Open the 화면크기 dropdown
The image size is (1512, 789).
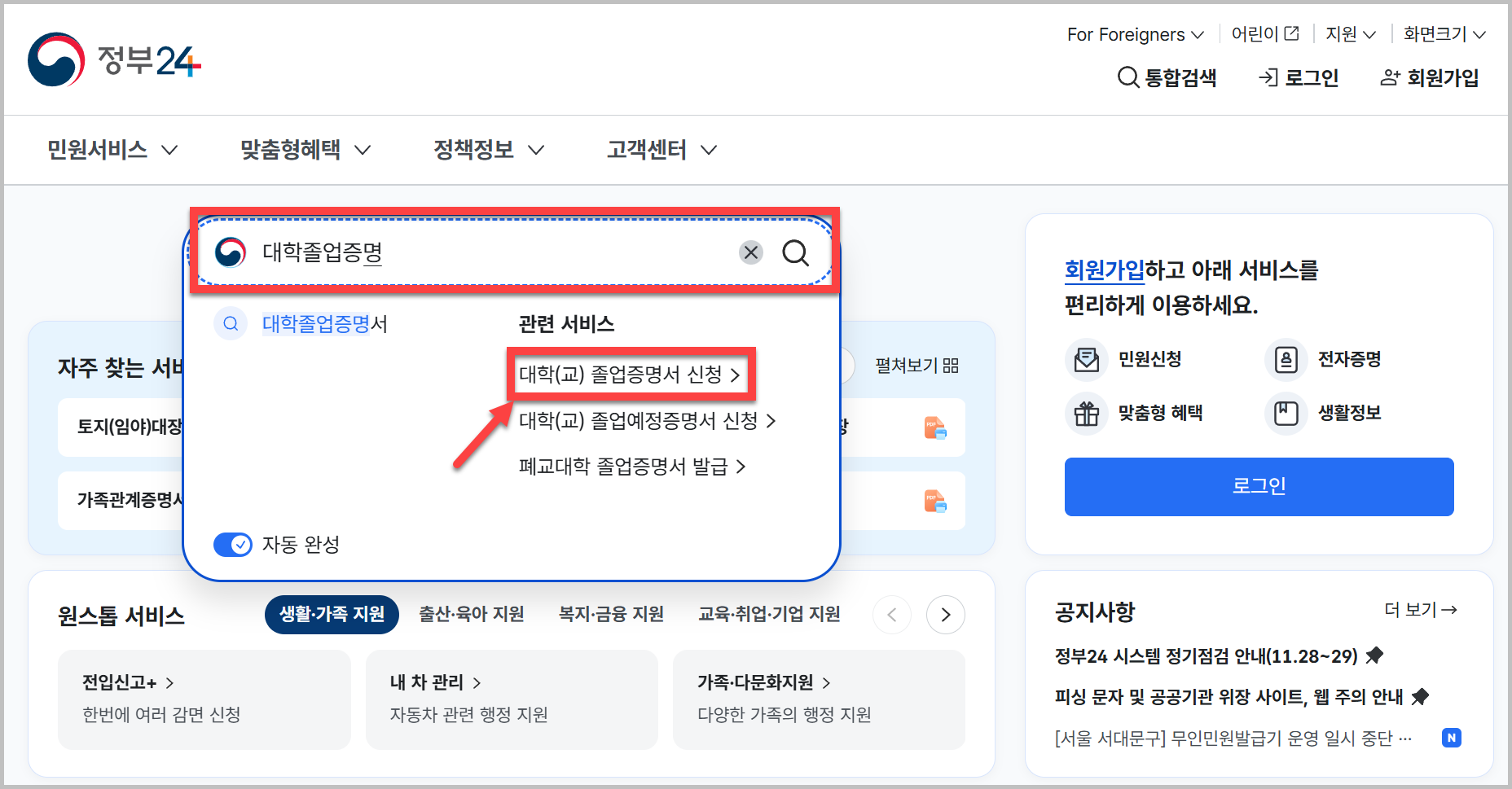pyautogui.click(x=1444, y=34)
